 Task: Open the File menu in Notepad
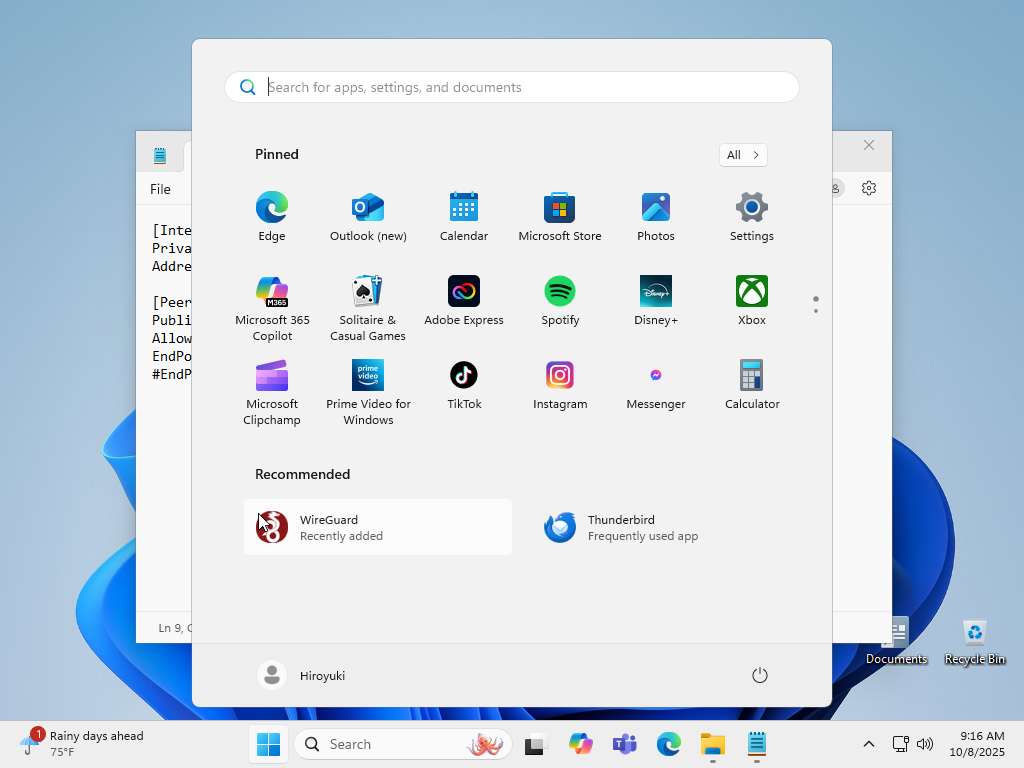coord(160,189)
